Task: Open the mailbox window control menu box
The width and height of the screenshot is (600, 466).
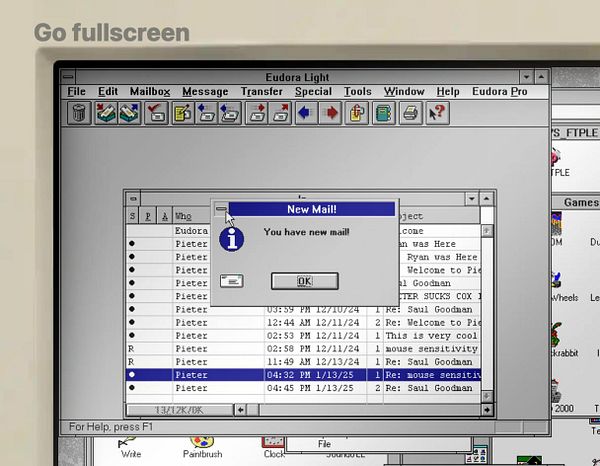Action: click(133, 199)
